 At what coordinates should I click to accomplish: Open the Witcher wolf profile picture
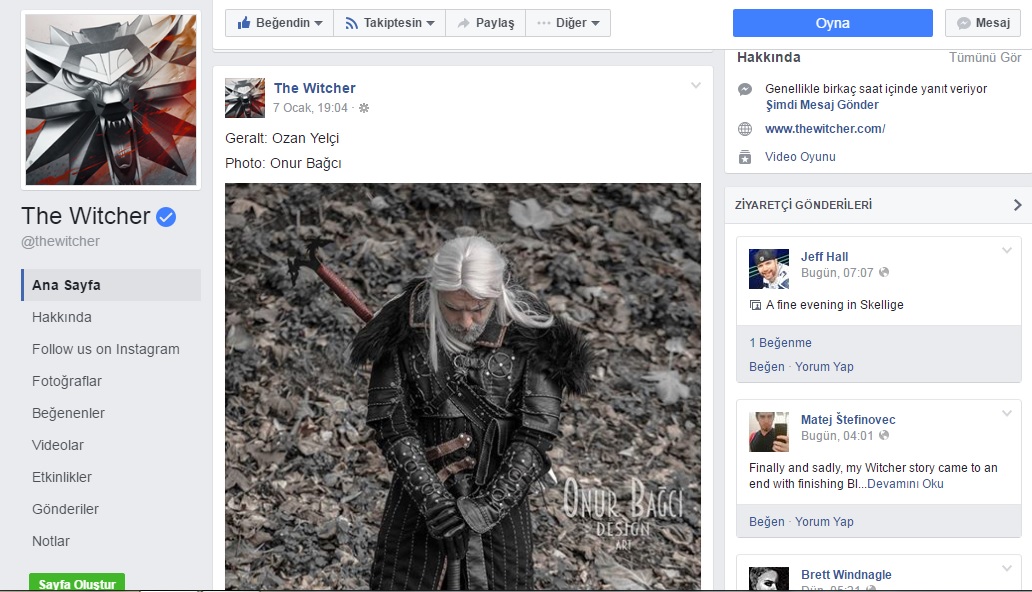[111, 99]
